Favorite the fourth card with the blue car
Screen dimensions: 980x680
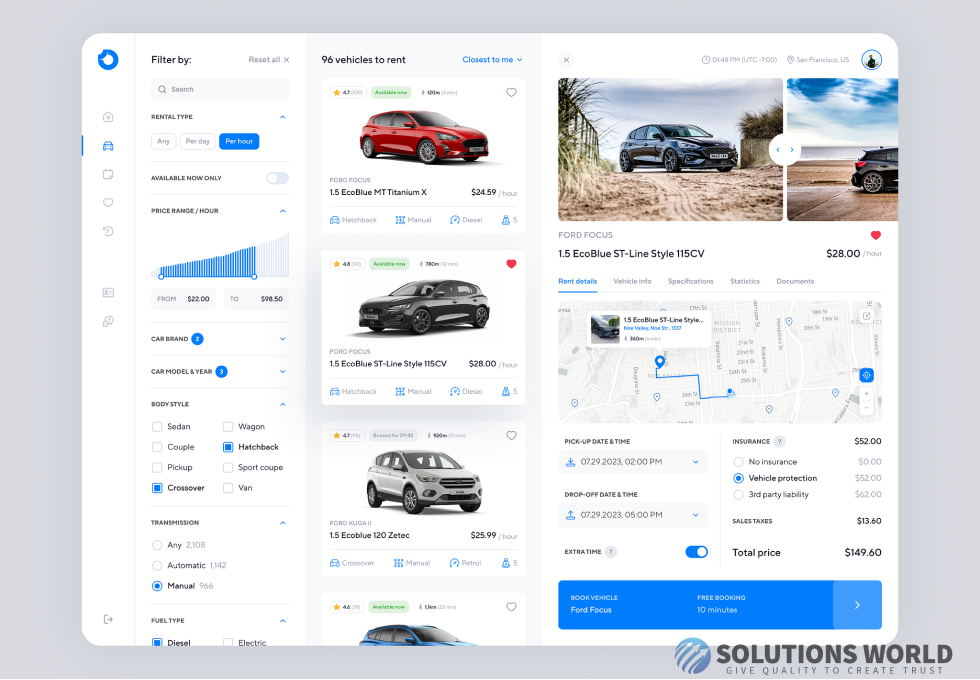[x=511, y=607]
